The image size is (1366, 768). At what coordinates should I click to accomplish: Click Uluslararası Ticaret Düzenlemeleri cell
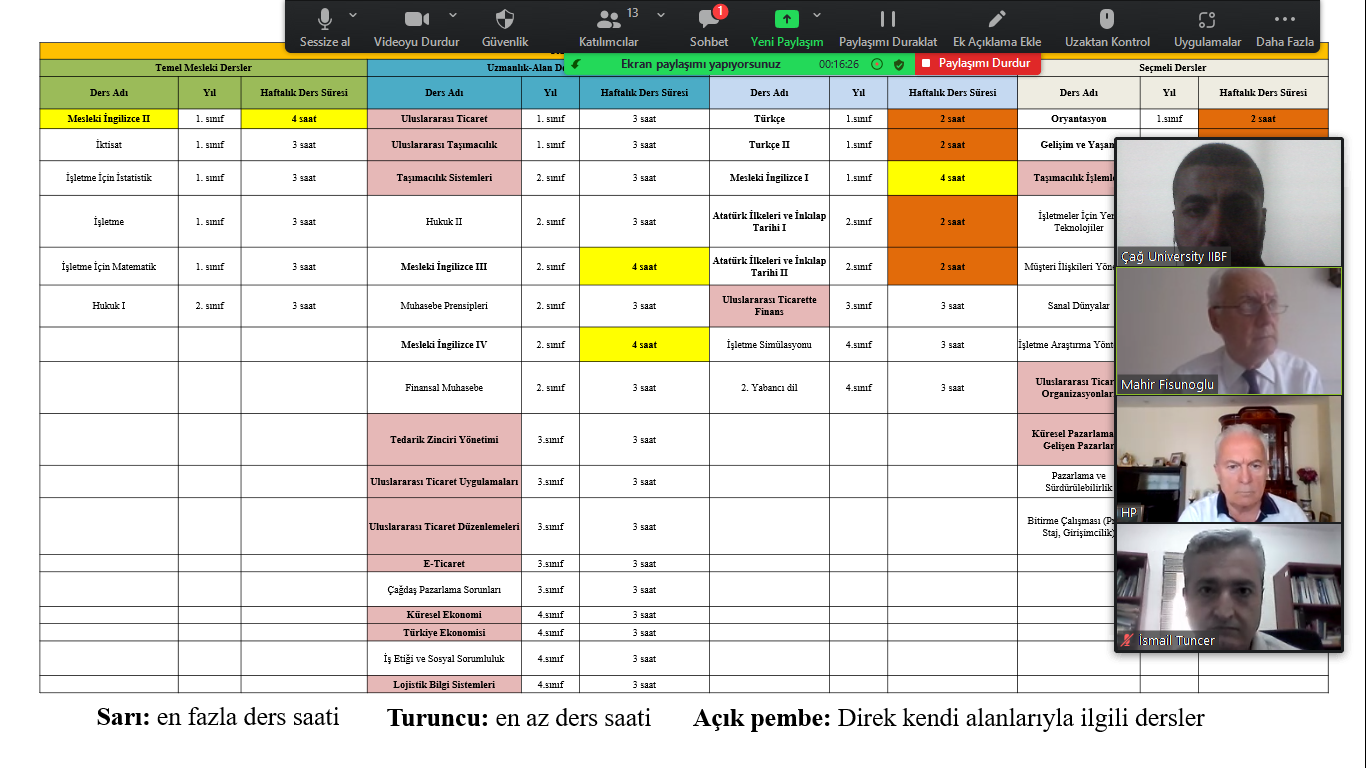(x=444, y=526)
